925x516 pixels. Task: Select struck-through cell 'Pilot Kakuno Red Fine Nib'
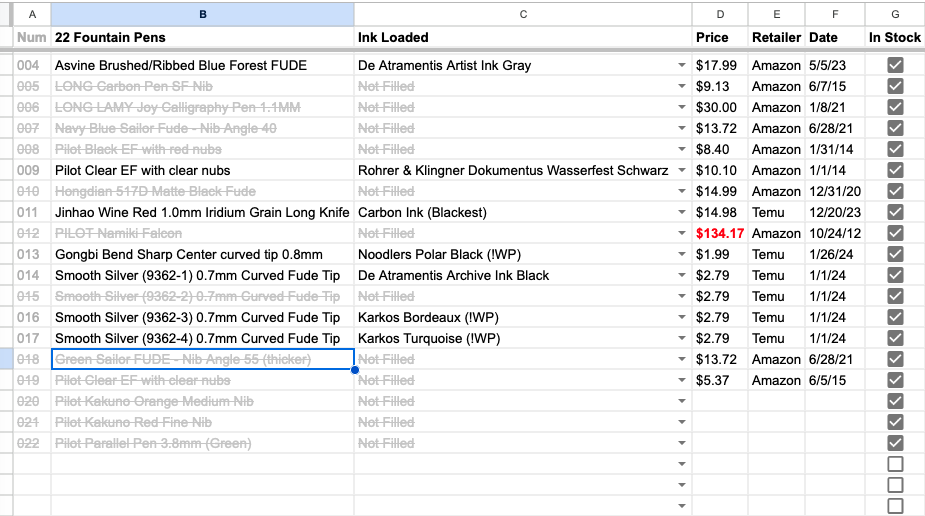202,422
